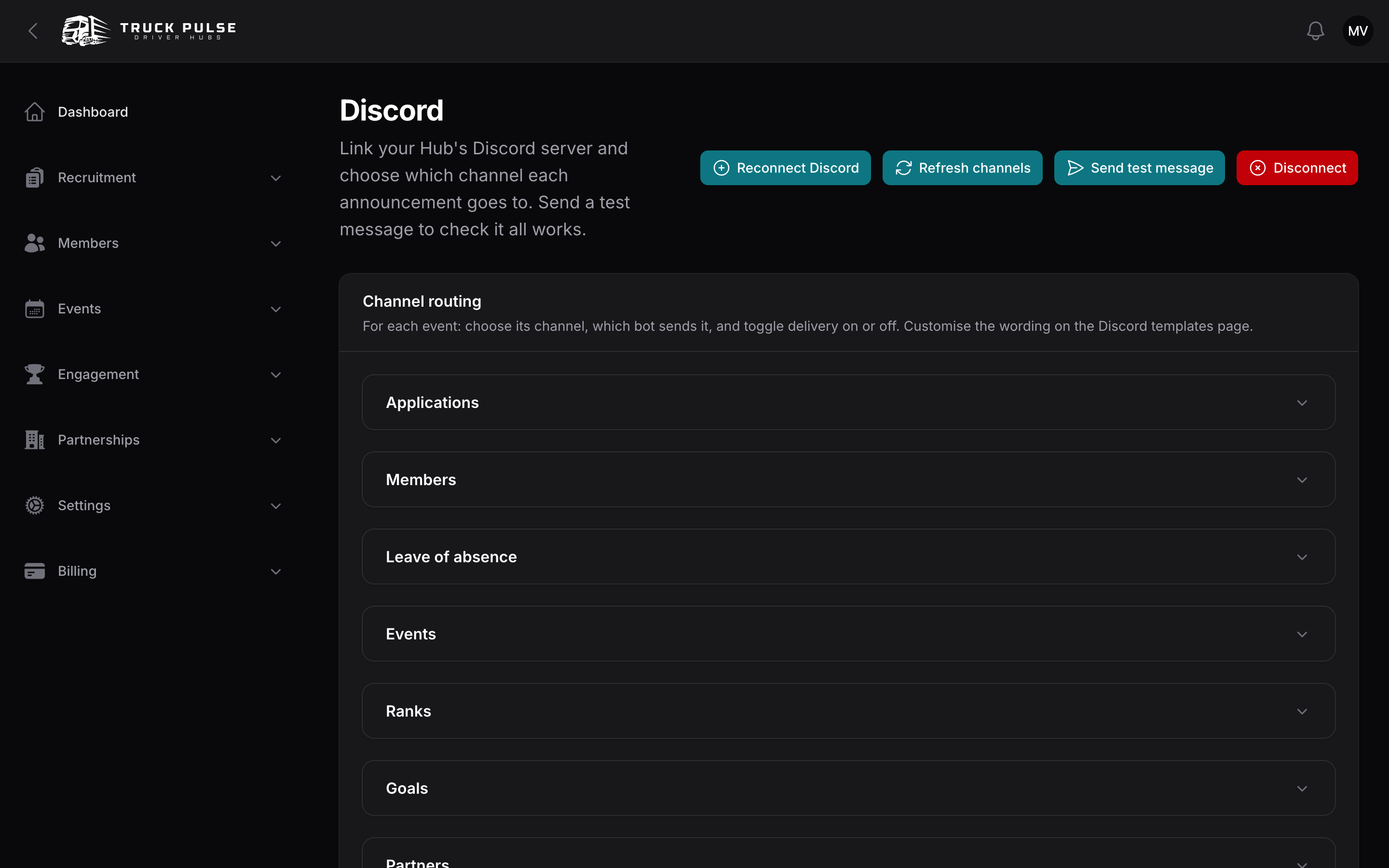This screenshot has width=1389, height=868.
Task: Expand the Goals routing section chevron
Action: tap(1302, 789)
